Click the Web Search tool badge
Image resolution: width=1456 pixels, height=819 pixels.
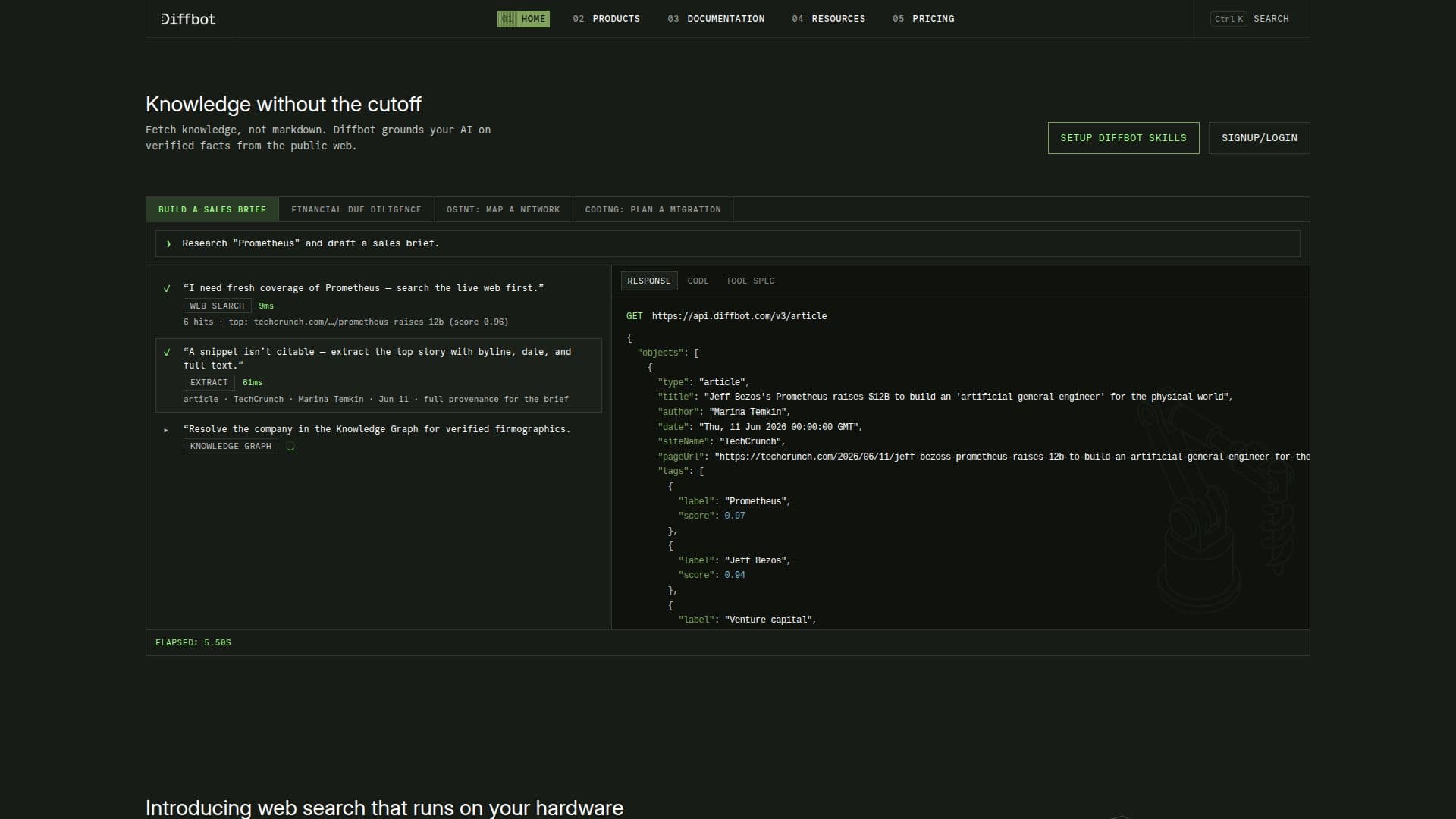point(217,306)
